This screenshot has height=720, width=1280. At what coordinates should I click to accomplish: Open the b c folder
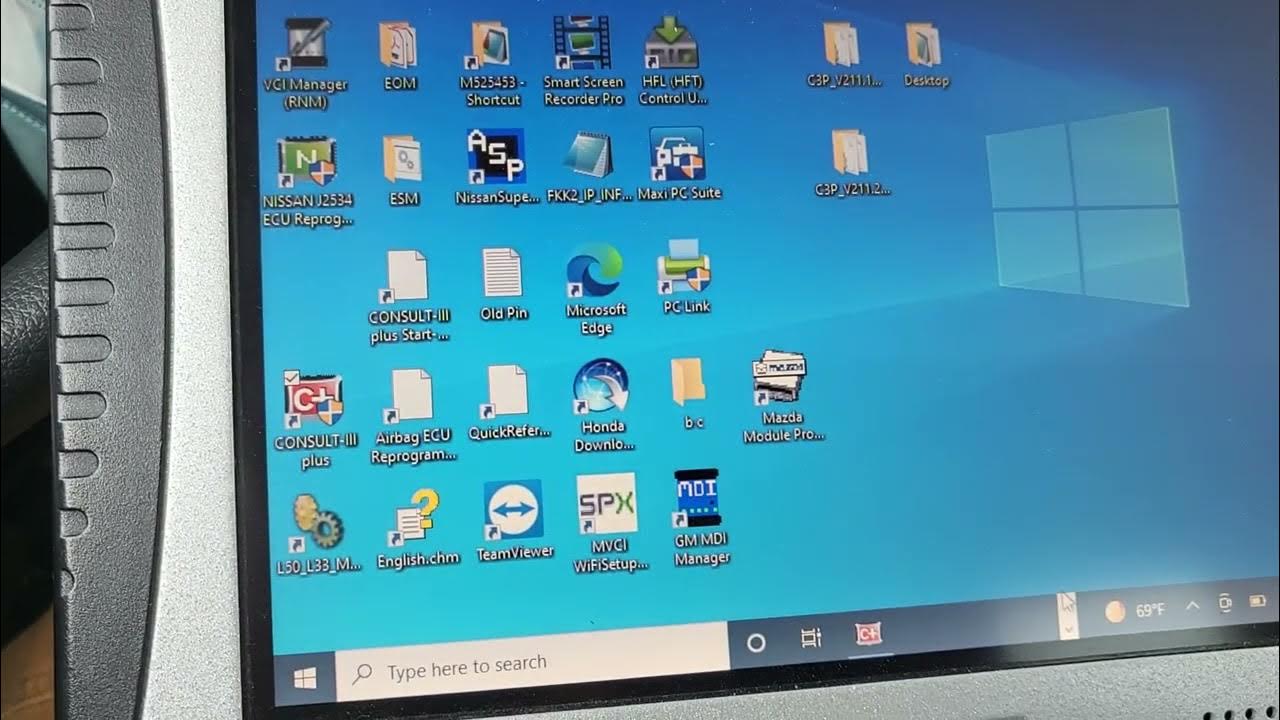click(x=691, y=394)
